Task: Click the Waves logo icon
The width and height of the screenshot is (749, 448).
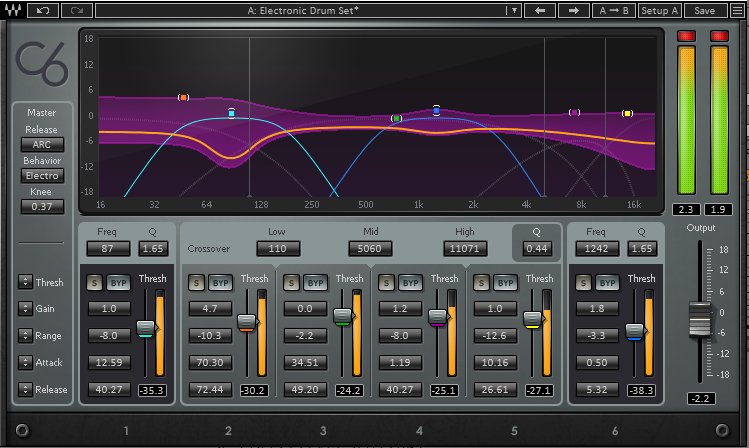Action: click(x=13, y=10)
